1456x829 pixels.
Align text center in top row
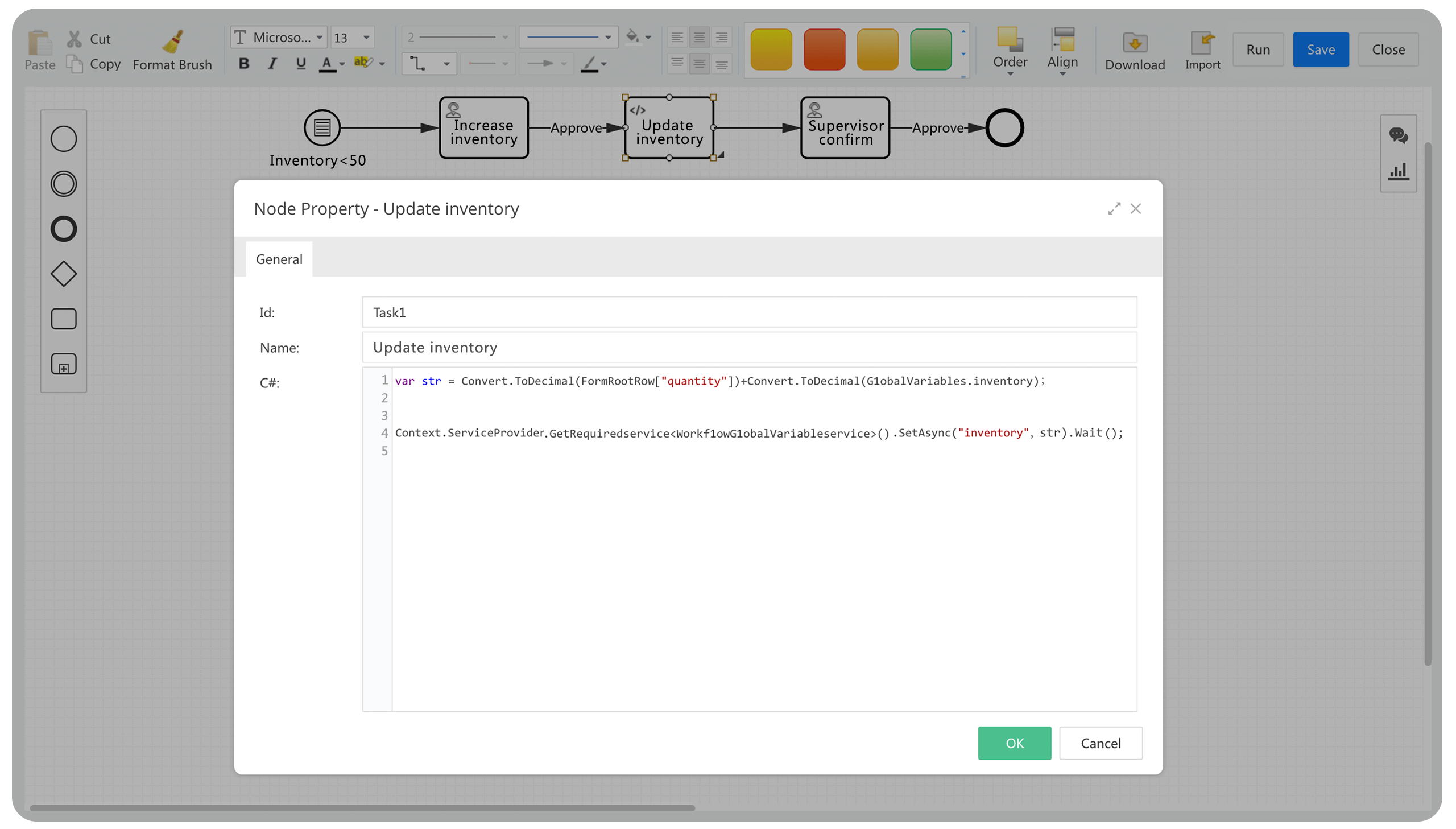[698, 38]
